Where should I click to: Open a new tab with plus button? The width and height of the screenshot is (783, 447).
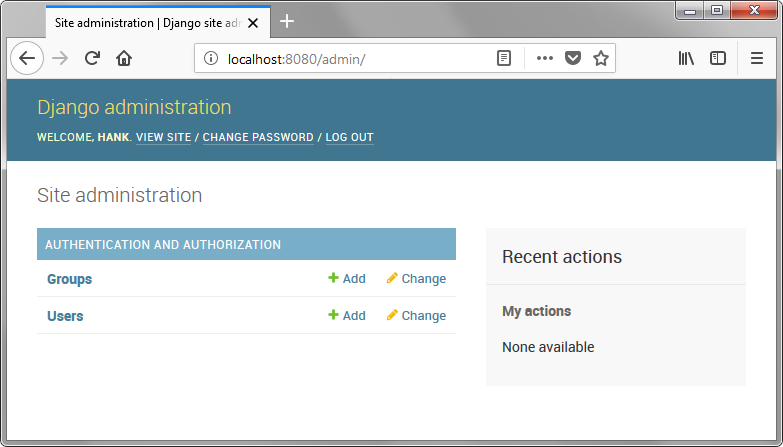click(287, 21)
